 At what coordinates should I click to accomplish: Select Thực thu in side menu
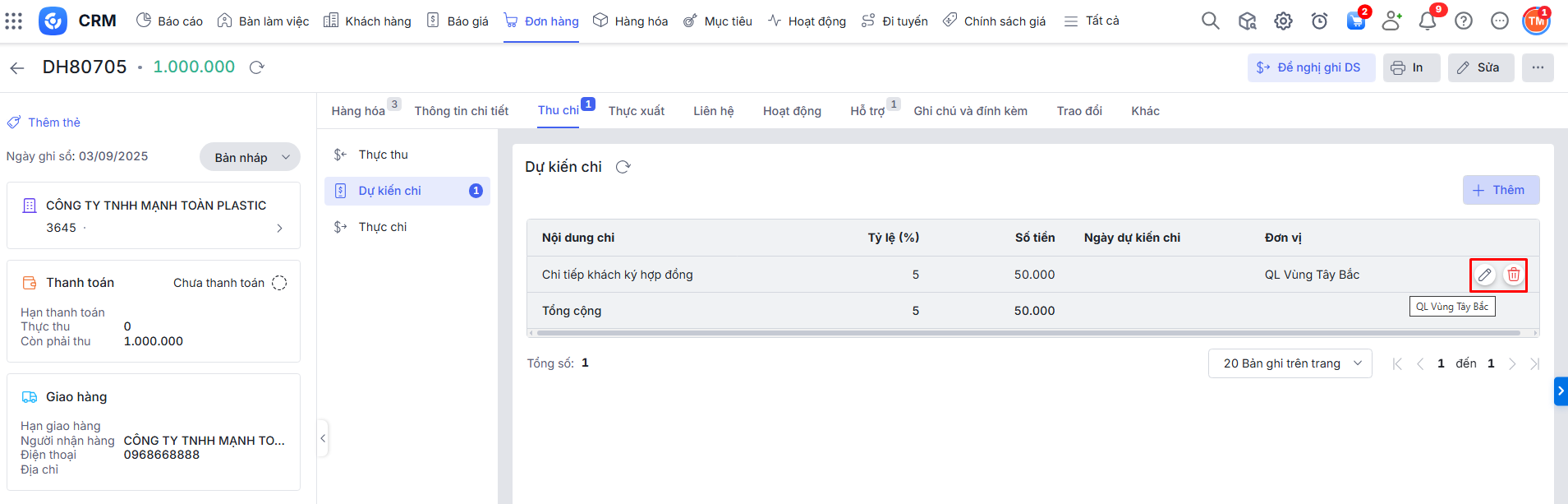[x=383, y=155]
